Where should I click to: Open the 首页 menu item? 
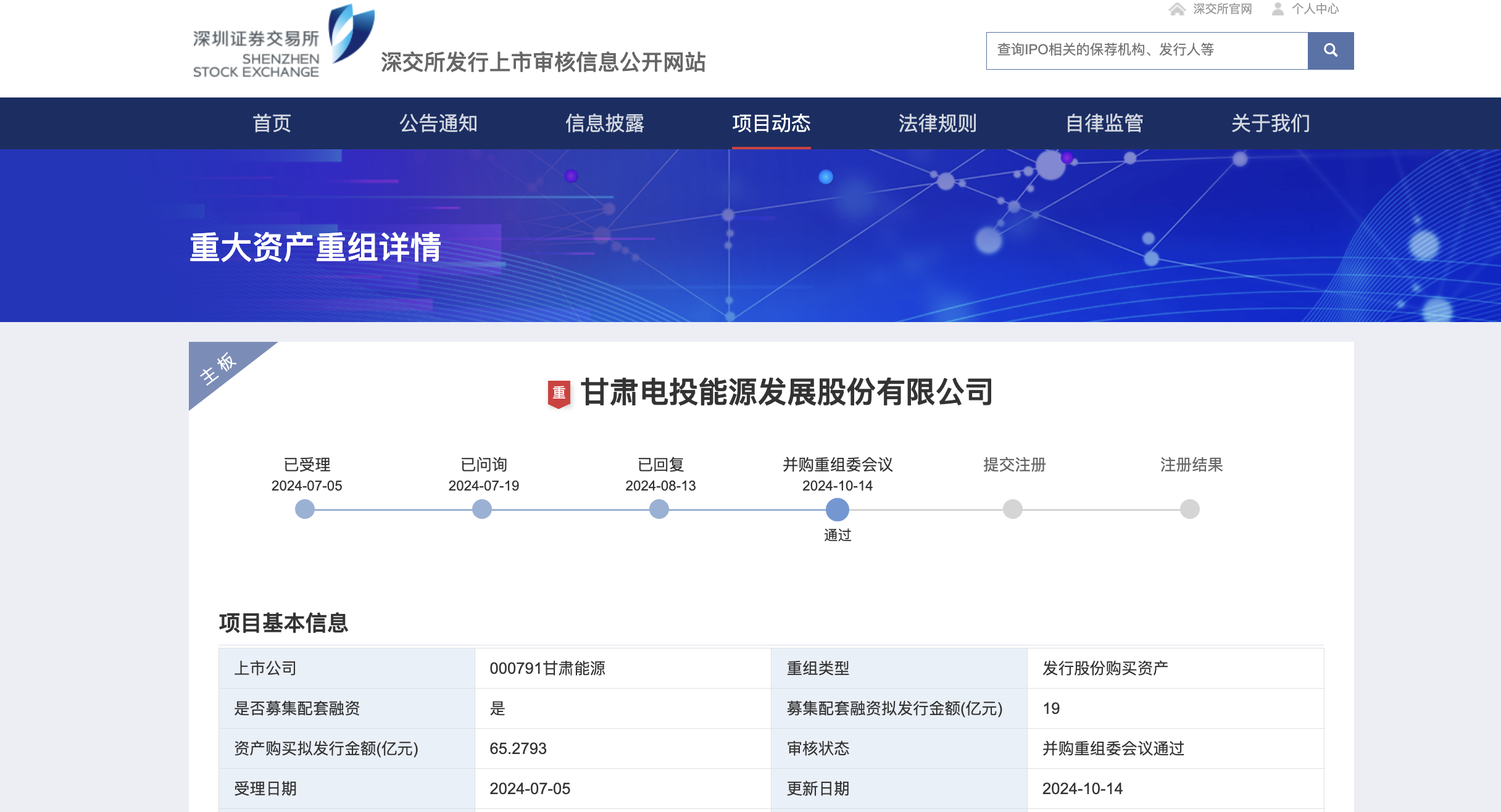[x=272, y=123]
